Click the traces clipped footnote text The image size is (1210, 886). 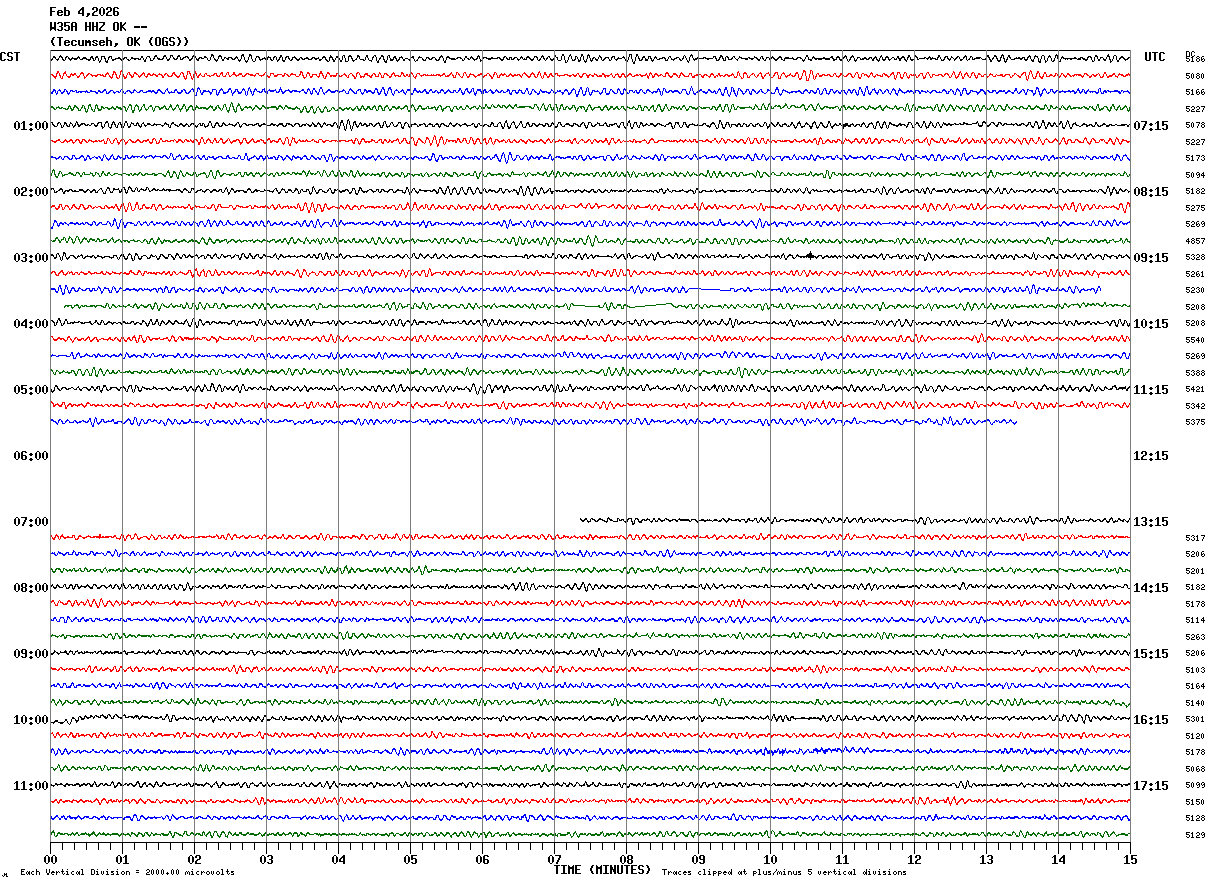[x=784, y=873]
